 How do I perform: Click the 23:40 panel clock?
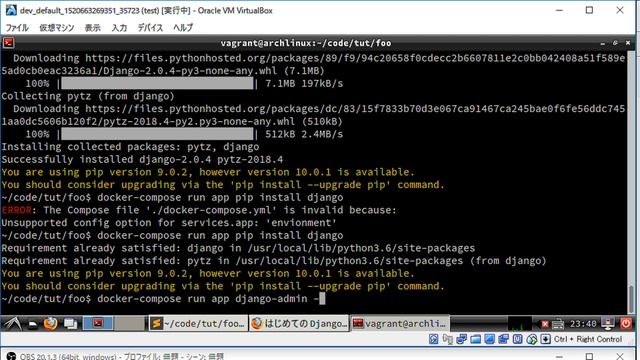tap(583, 324)
